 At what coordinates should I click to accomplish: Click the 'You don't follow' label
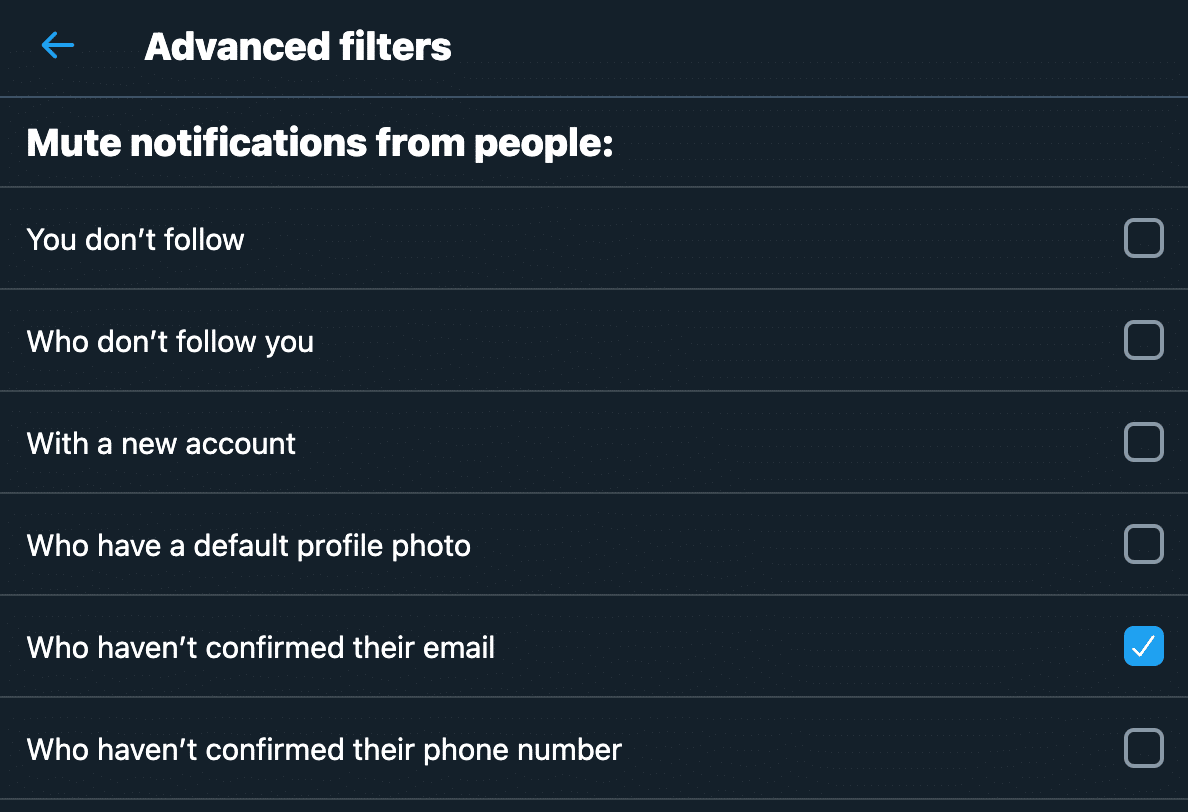135,240
